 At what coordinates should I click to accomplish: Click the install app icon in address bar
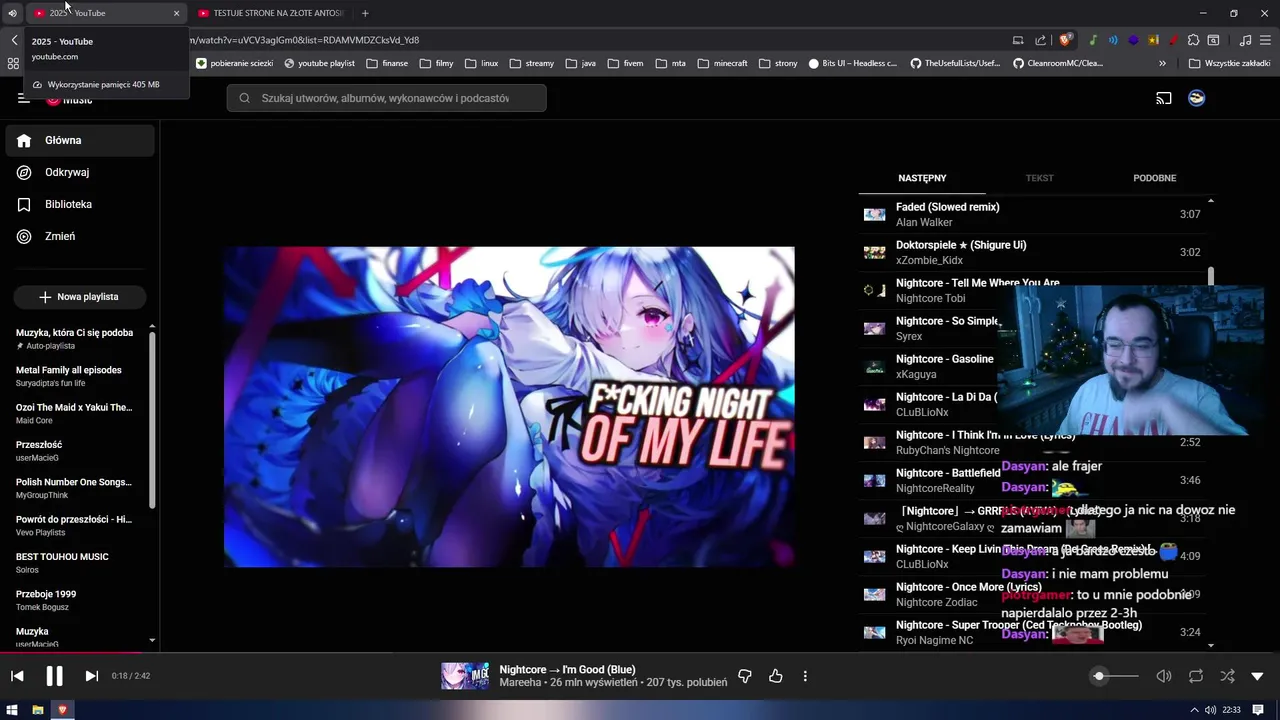[1018, 40]
